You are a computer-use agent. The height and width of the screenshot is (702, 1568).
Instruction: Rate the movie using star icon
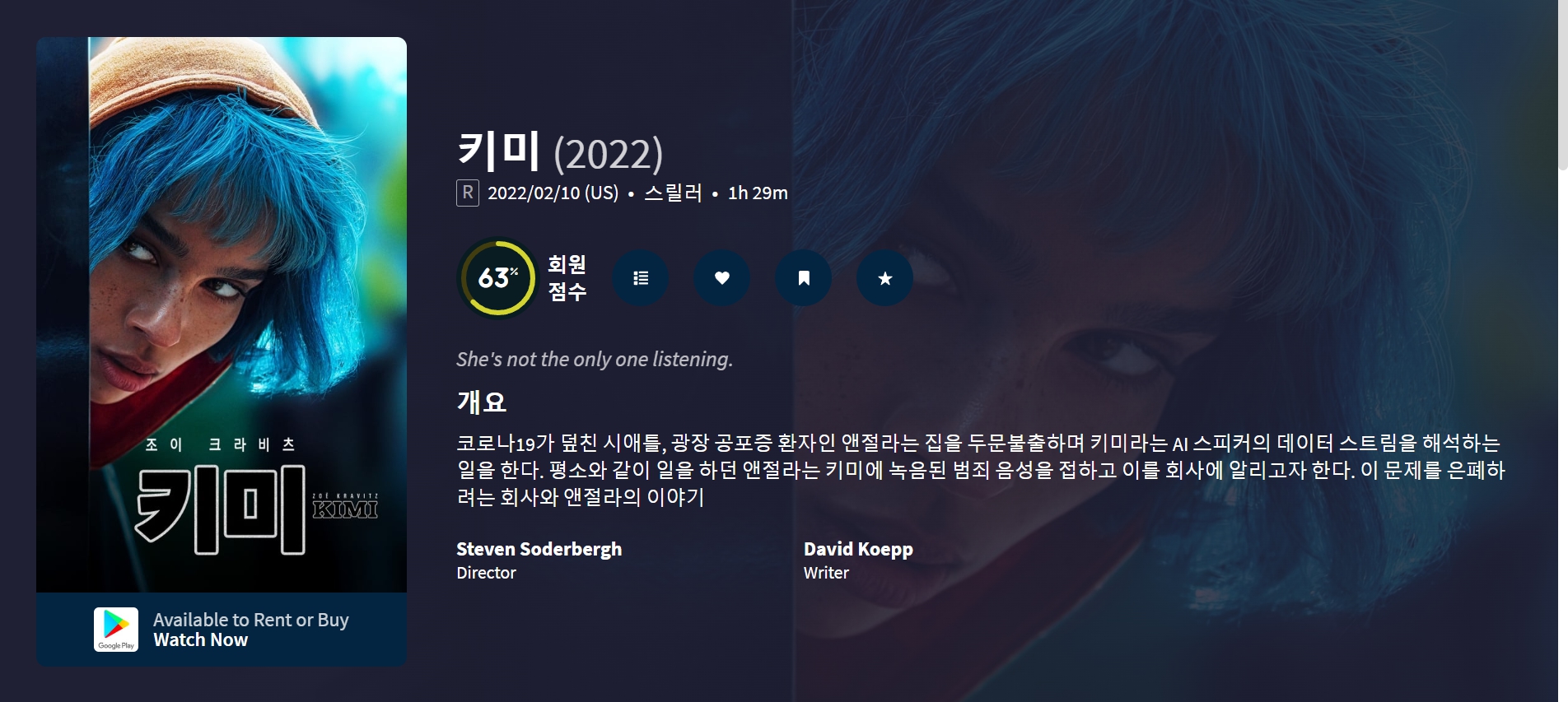[884, 278]
